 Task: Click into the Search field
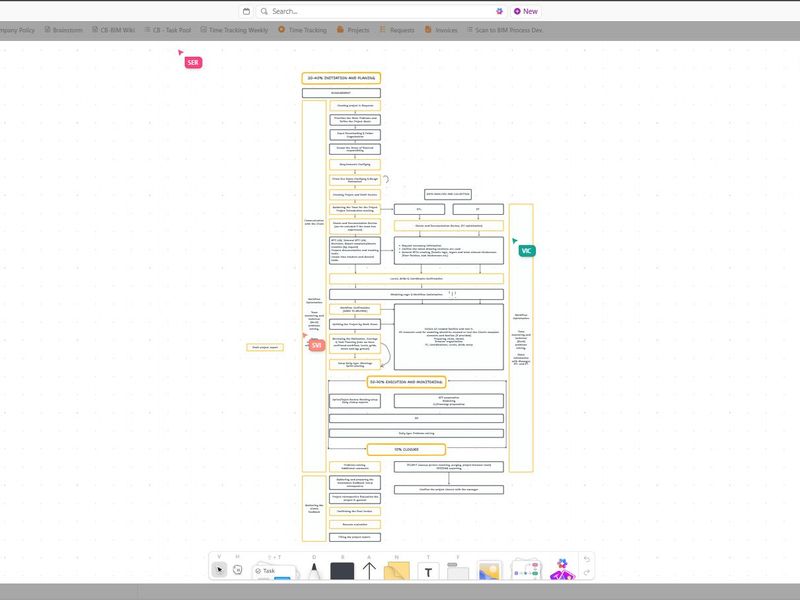(381, 11)
